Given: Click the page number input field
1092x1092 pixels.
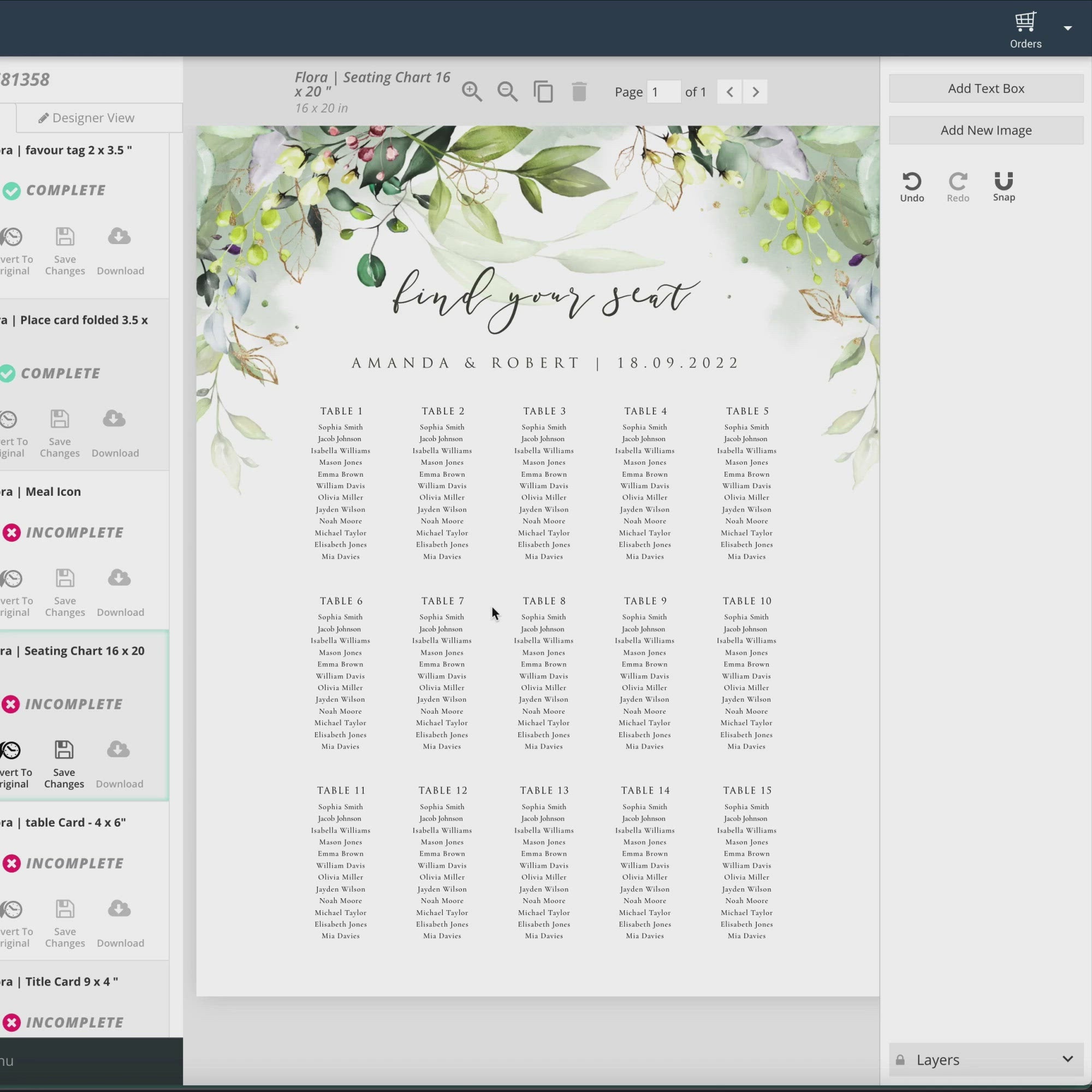Looking at the screenshot, I should click(663, 92).
